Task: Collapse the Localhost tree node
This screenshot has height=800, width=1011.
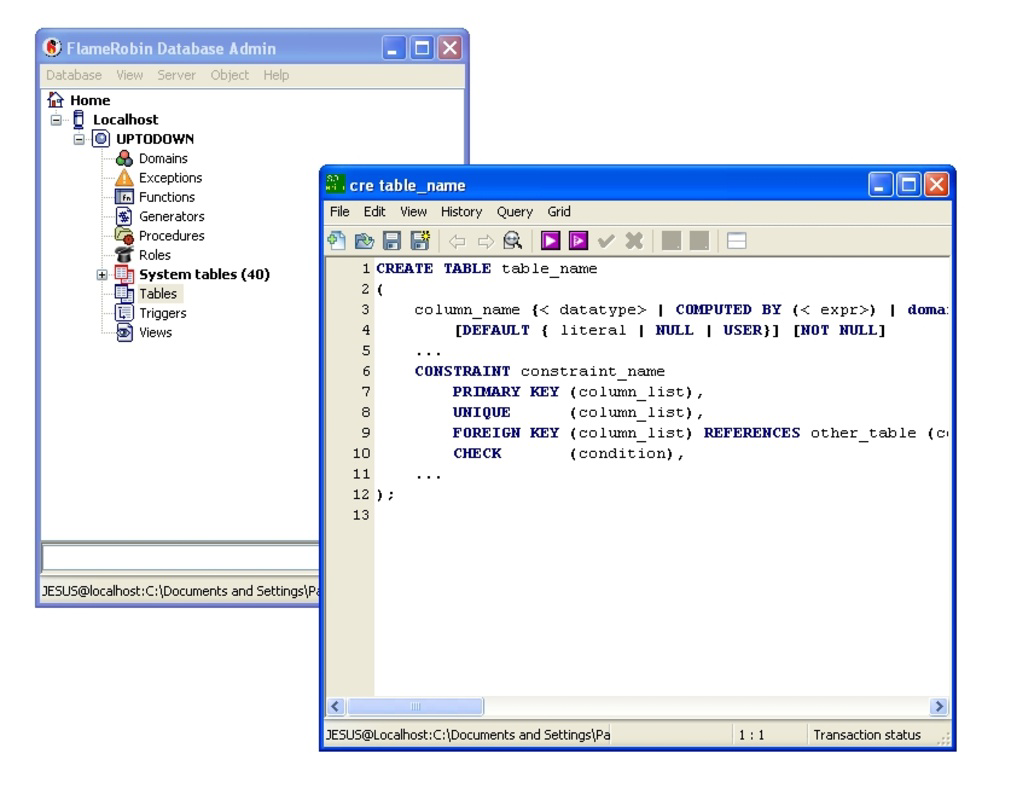Action: point(55,120)
